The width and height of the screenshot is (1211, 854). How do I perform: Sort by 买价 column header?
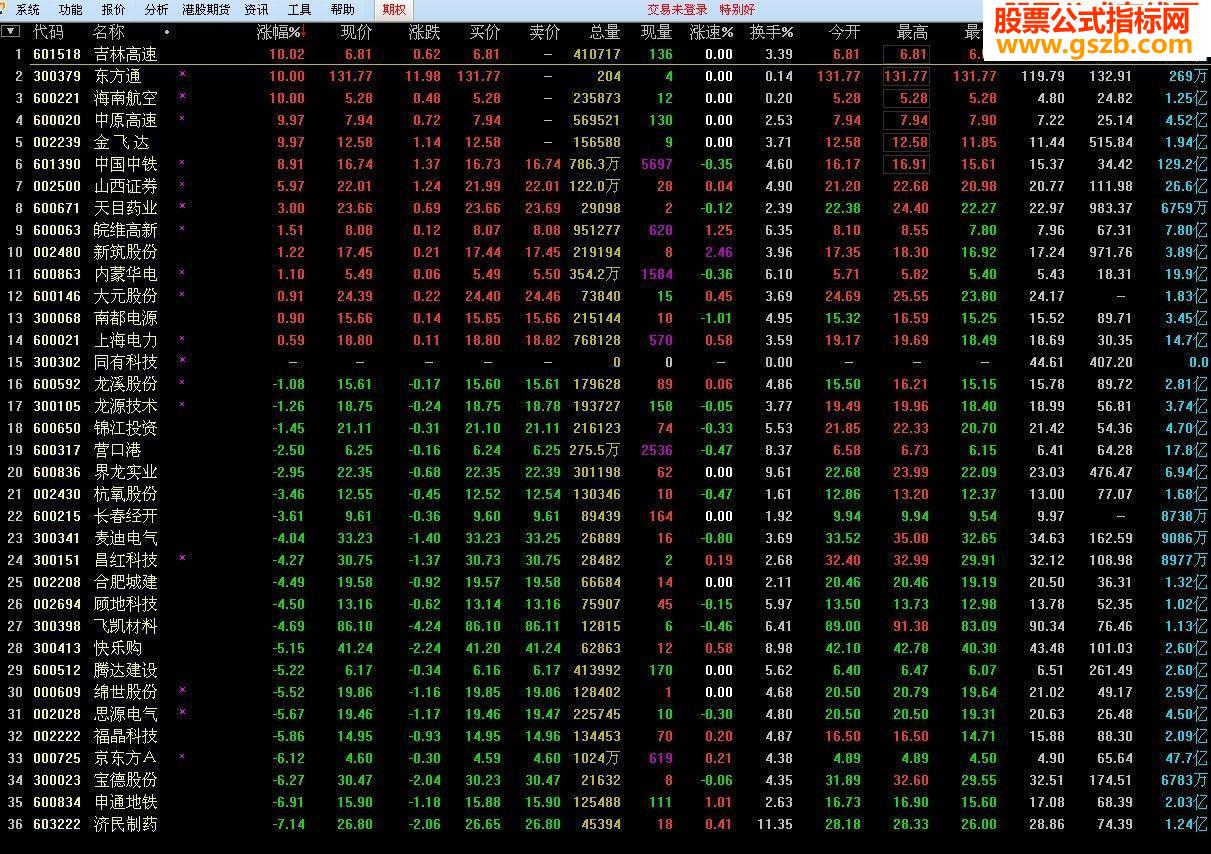pos(485,32)
